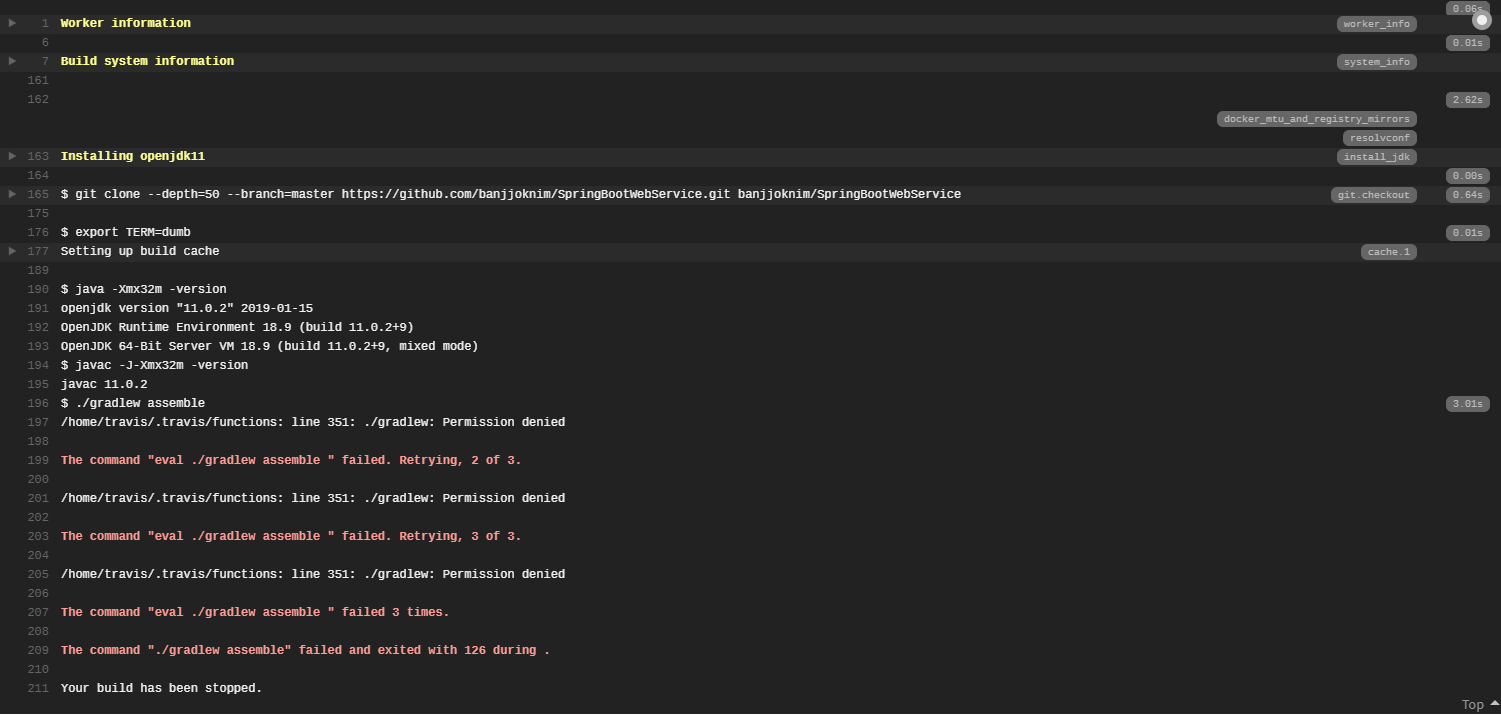Click the openjdk version "11.0.2" line
The height and width of the screenshot is (715, 1501).
186,308
